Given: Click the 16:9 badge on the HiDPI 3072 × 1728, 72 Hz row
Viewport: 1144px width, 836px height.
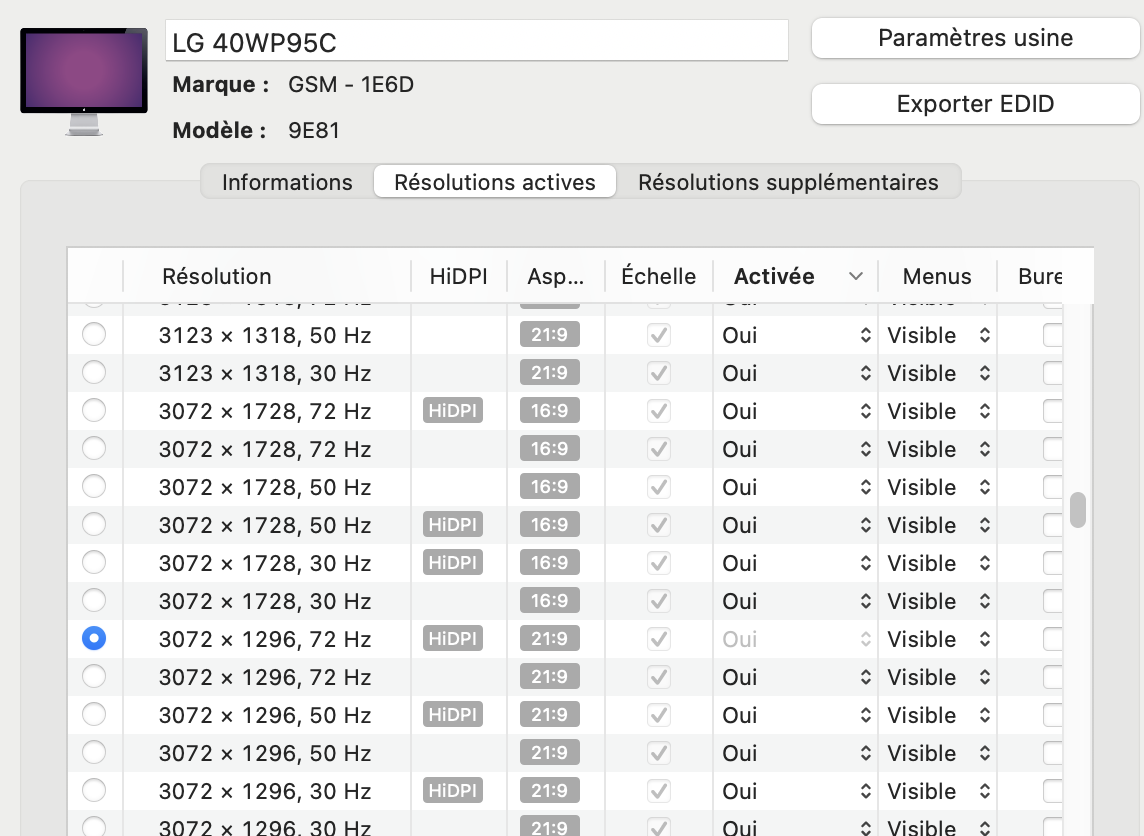Looking at the screenshot, I should [x=549, y=411].
